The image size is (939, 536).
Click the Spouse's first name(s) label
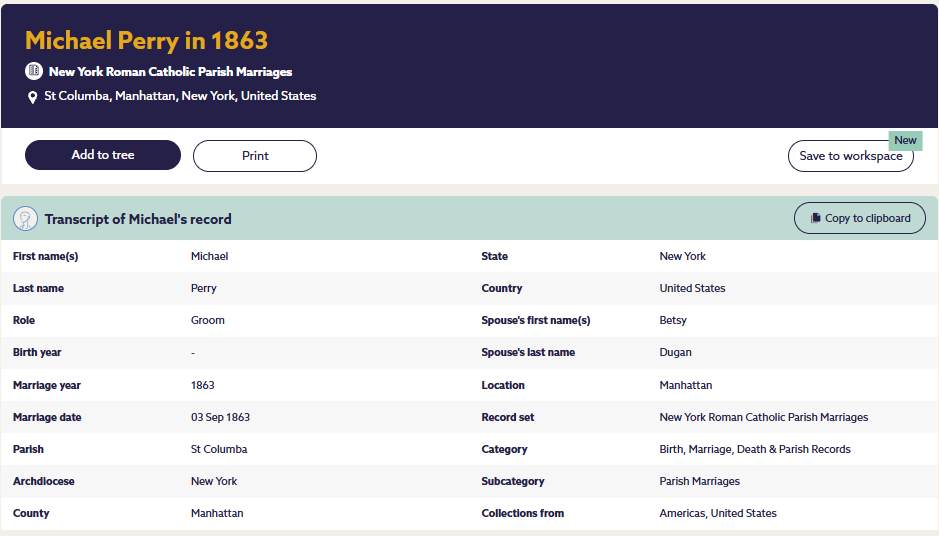click(536, 320)
